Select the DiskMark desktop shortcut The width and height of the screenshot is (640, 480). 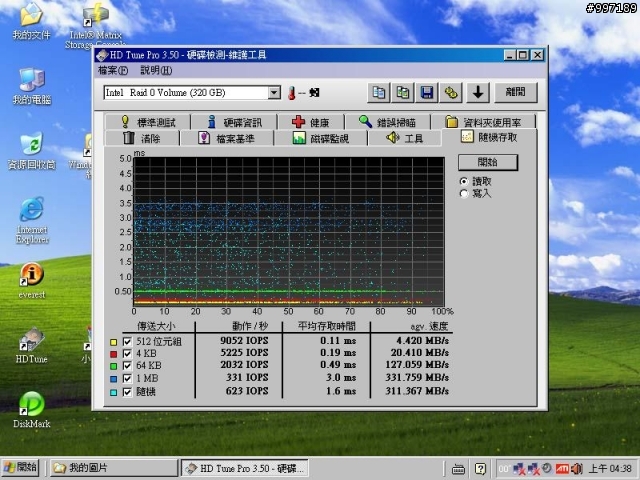[x=31, y=410]
